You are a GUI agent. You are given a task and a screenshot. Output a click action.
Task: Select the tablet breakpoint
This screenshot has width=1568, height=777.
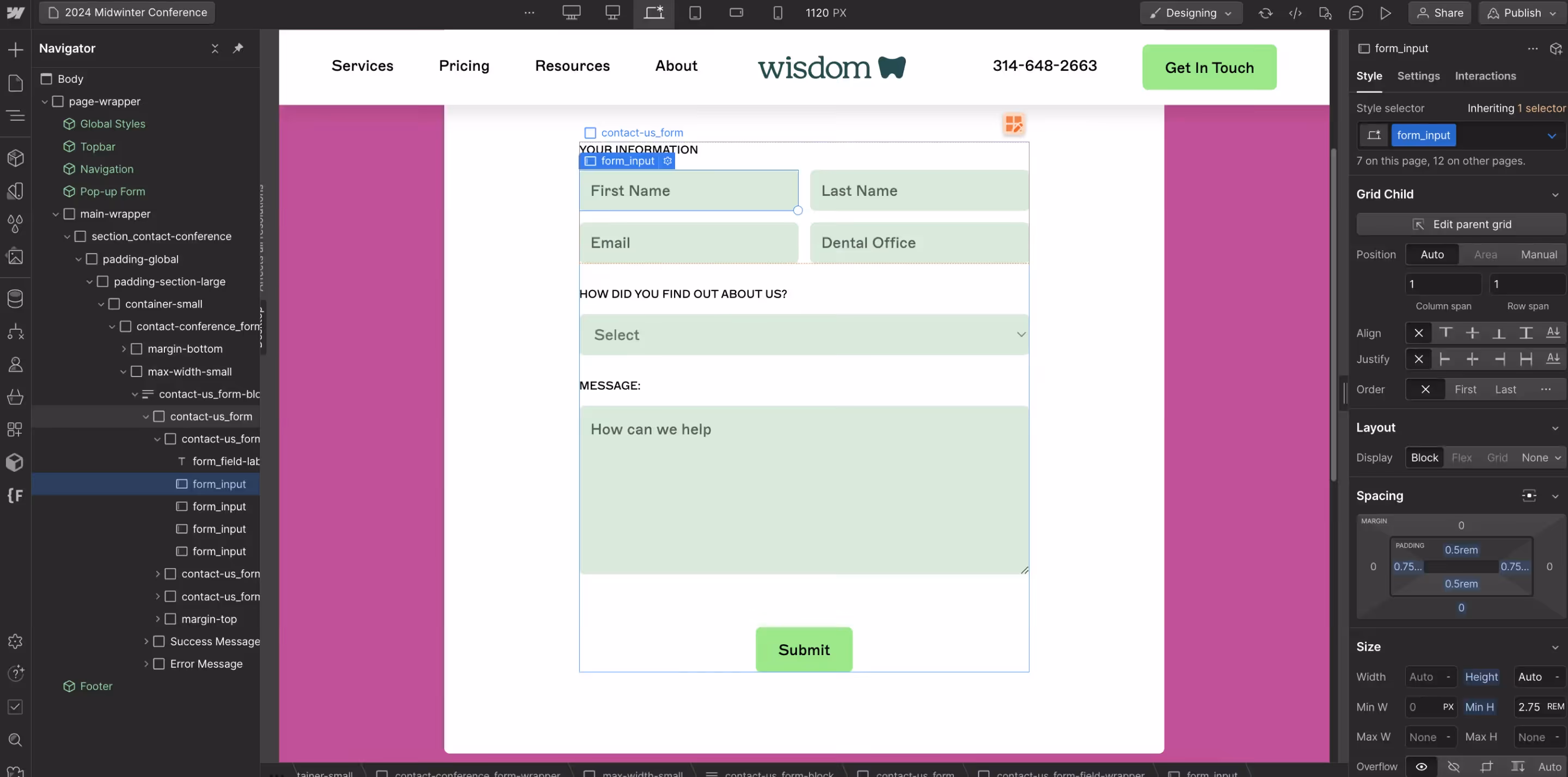pos(695,13)
